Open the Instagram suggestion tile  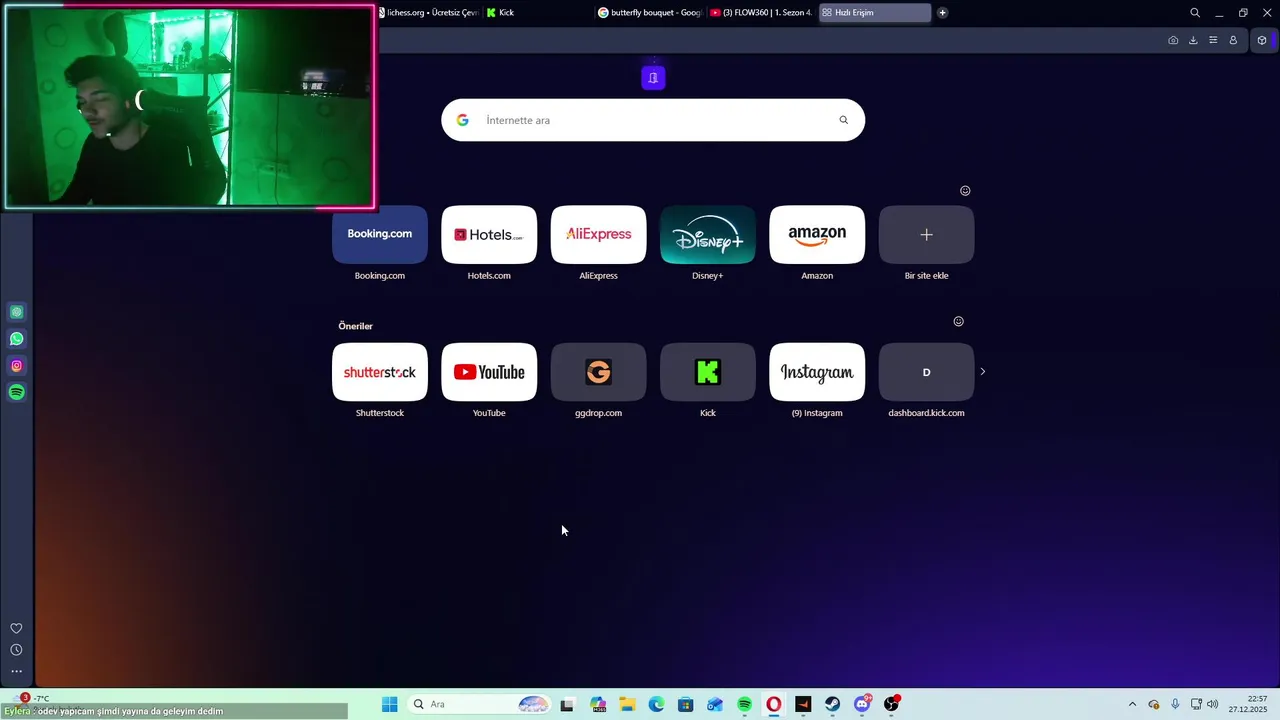(817, 372)
